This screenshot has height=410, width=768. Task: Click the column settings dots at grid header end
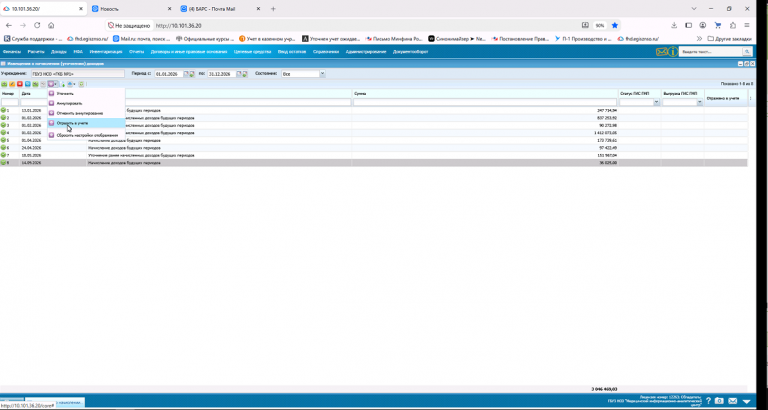tap(751, 98)
